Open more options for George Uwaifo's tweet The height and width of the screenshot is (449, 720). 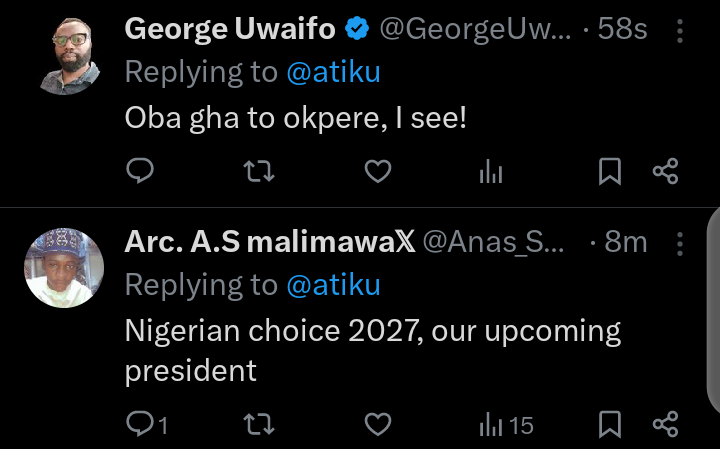click(681, 30)
